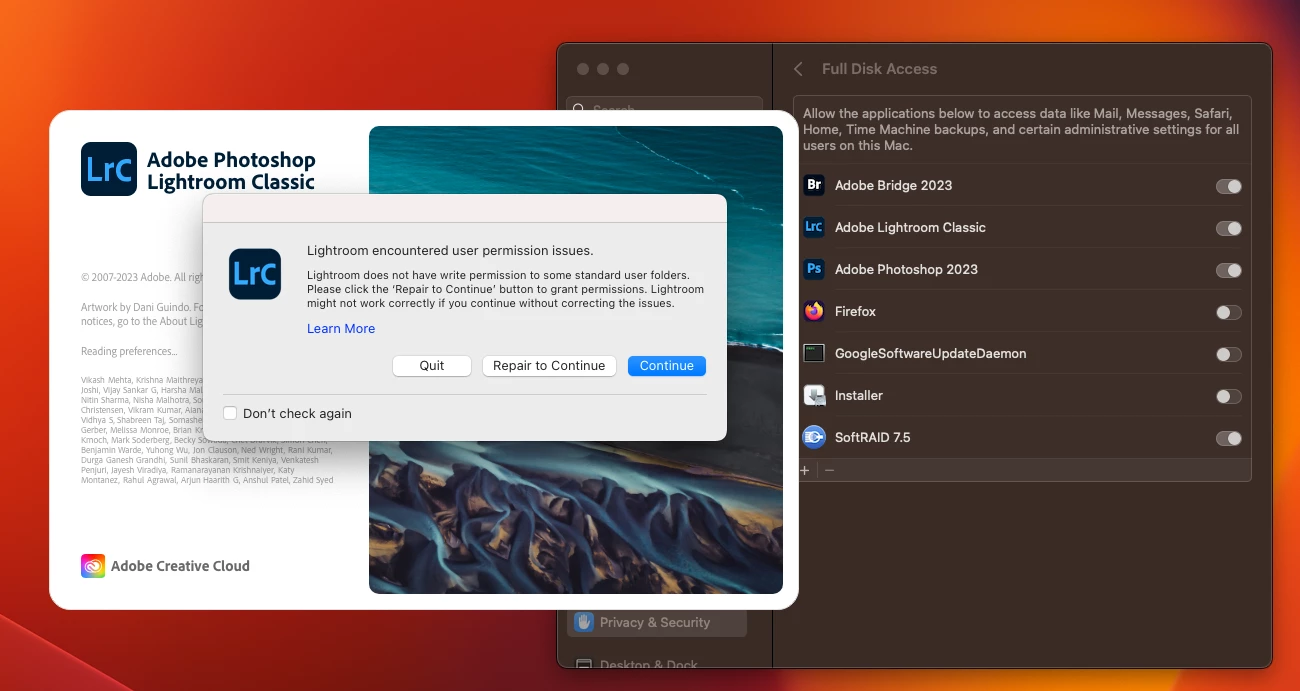Click the blue Continue button

pos(667,366)
